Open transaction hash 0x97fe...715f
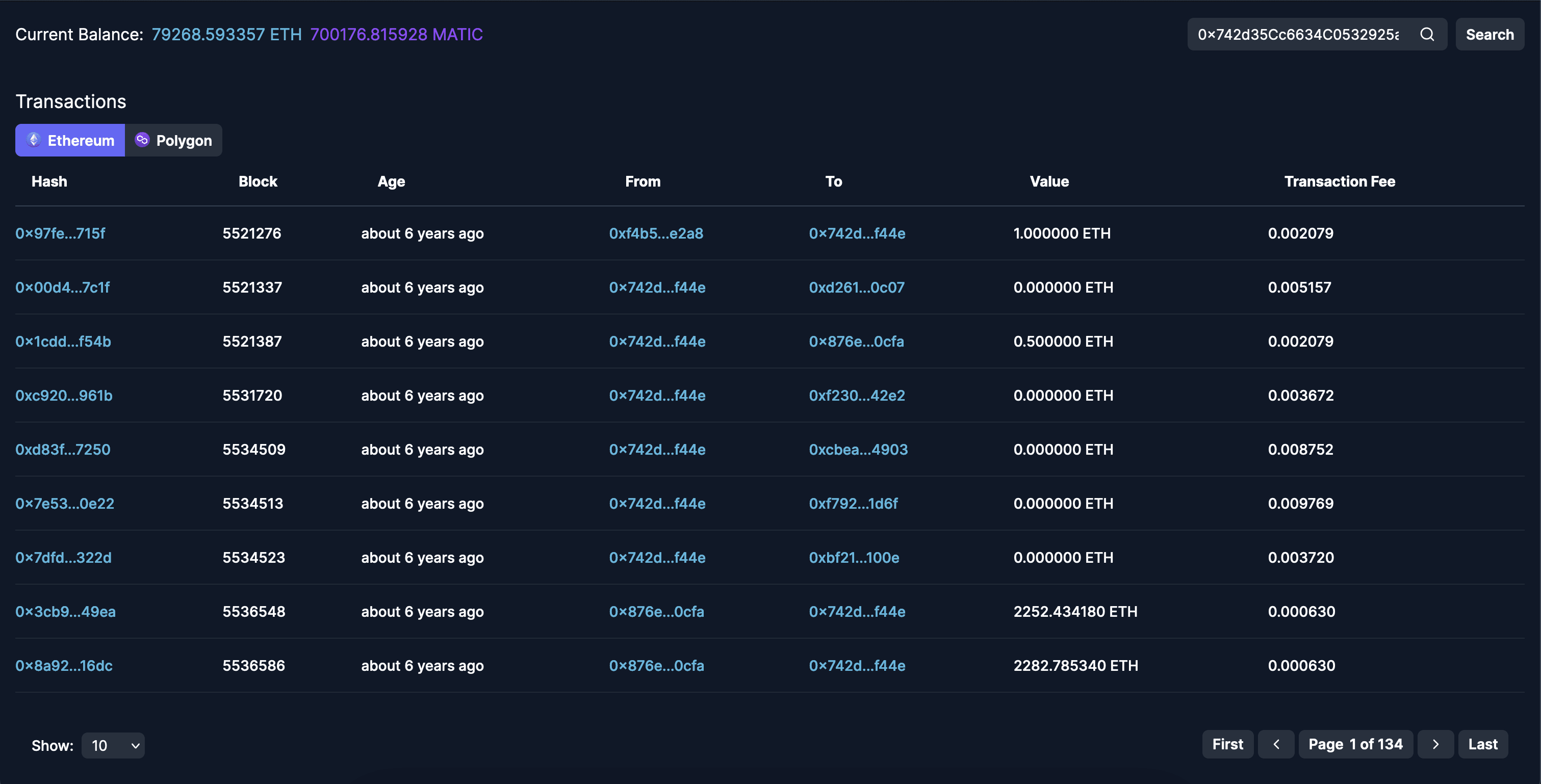 [60, 233]
